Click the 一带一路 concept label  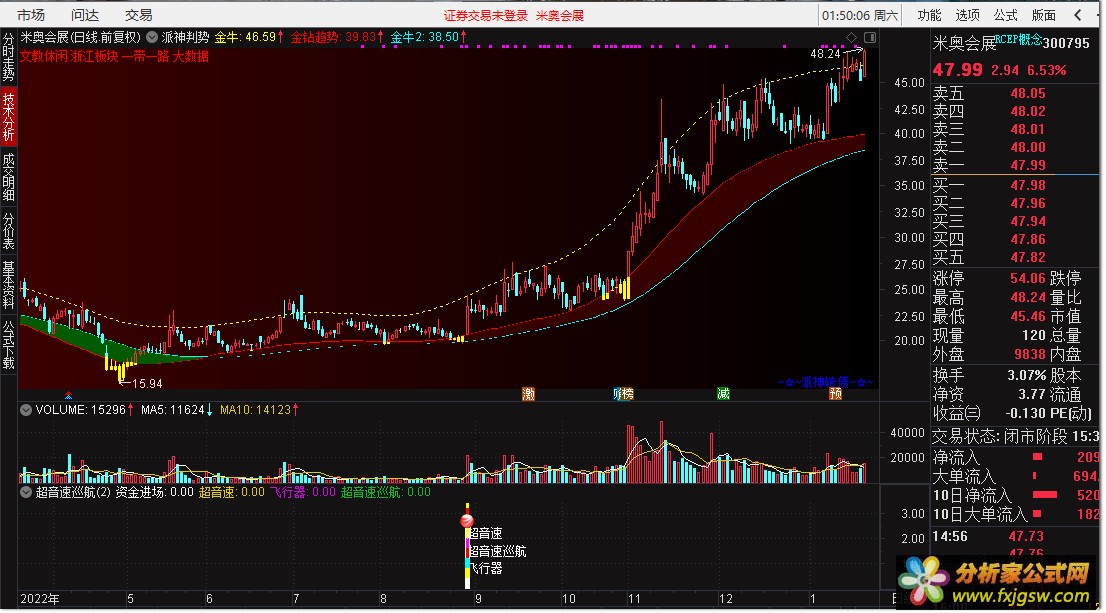[145, 56]
